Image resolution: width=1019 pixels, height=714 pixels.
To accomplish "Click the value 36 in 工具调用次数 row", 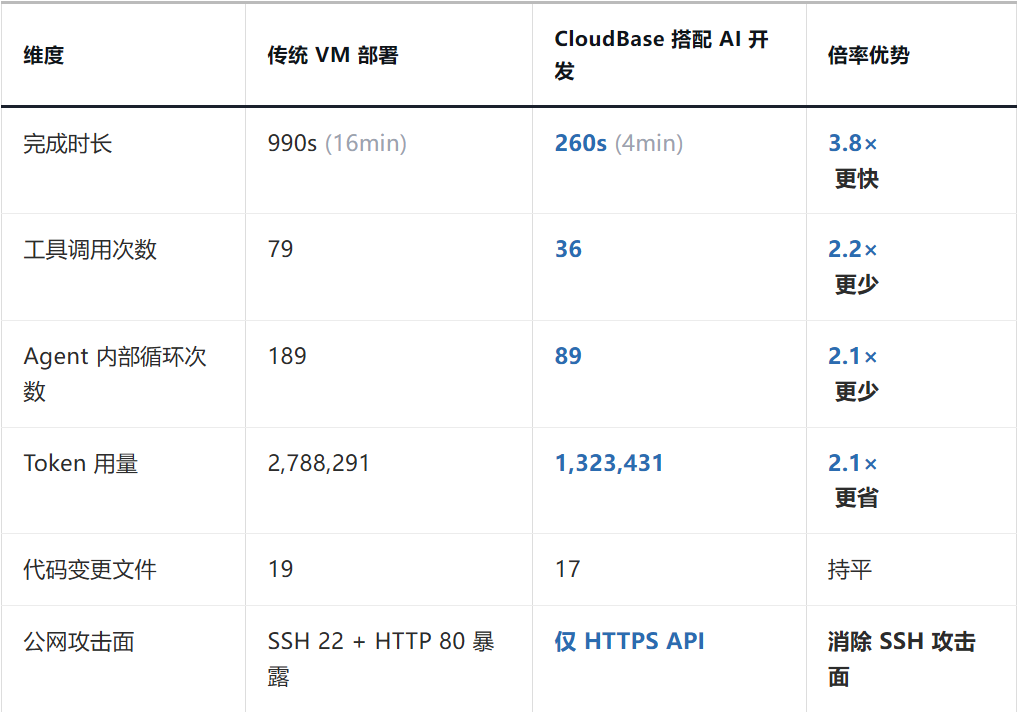I will point(568,249).
